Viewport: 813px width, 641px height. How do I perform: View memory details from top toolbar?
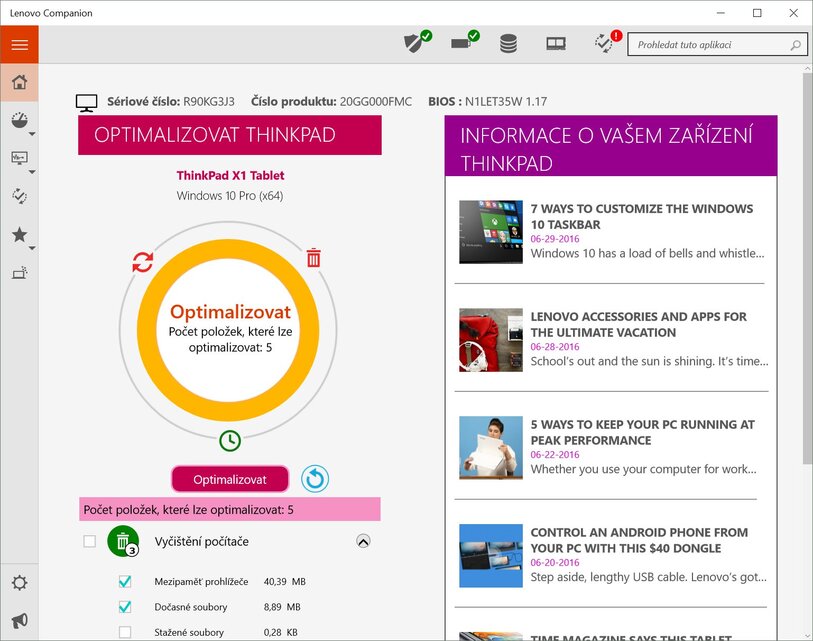pyautogui.click(x=556, y=43)
